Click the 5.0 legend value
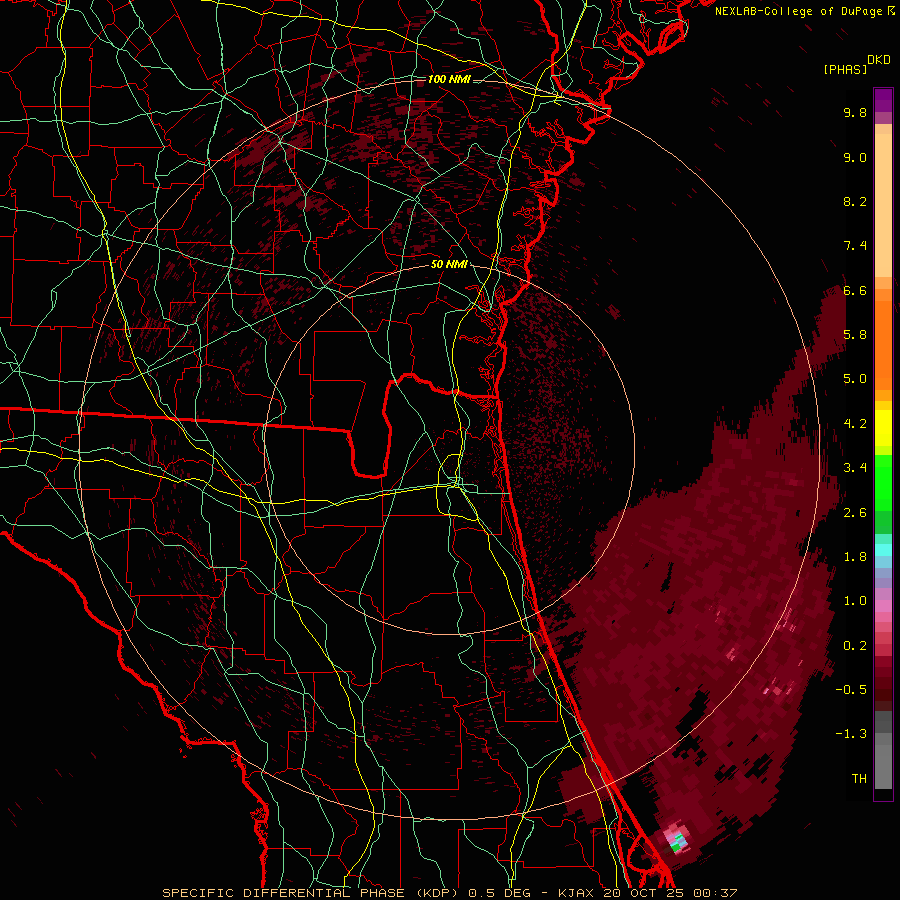 (855, 379)
